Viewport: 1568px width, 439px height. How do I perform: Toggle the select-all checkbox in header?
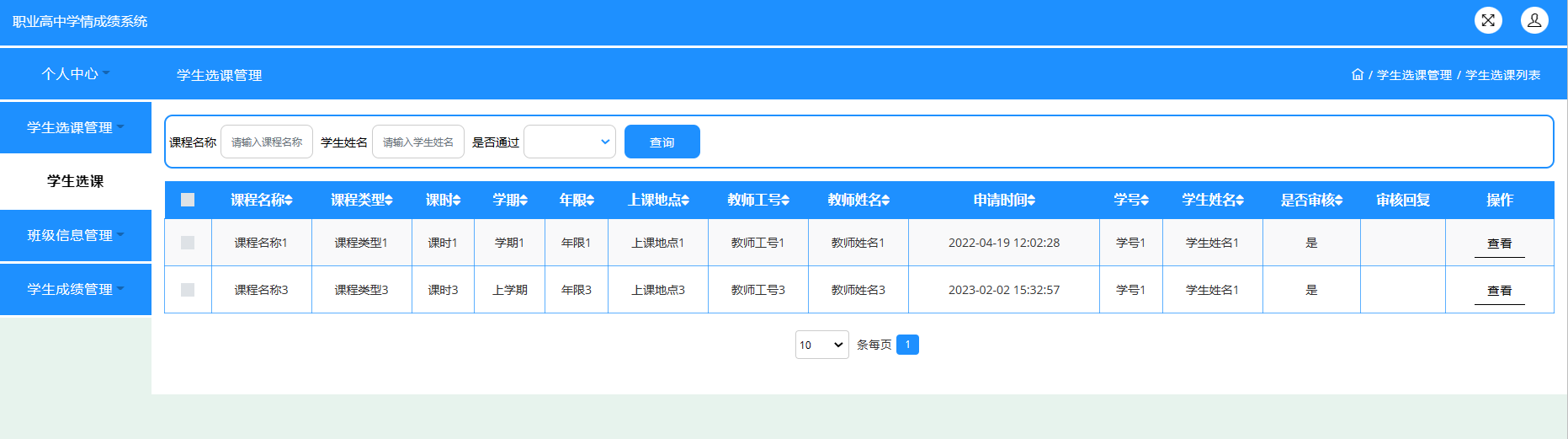coord(188,200)
